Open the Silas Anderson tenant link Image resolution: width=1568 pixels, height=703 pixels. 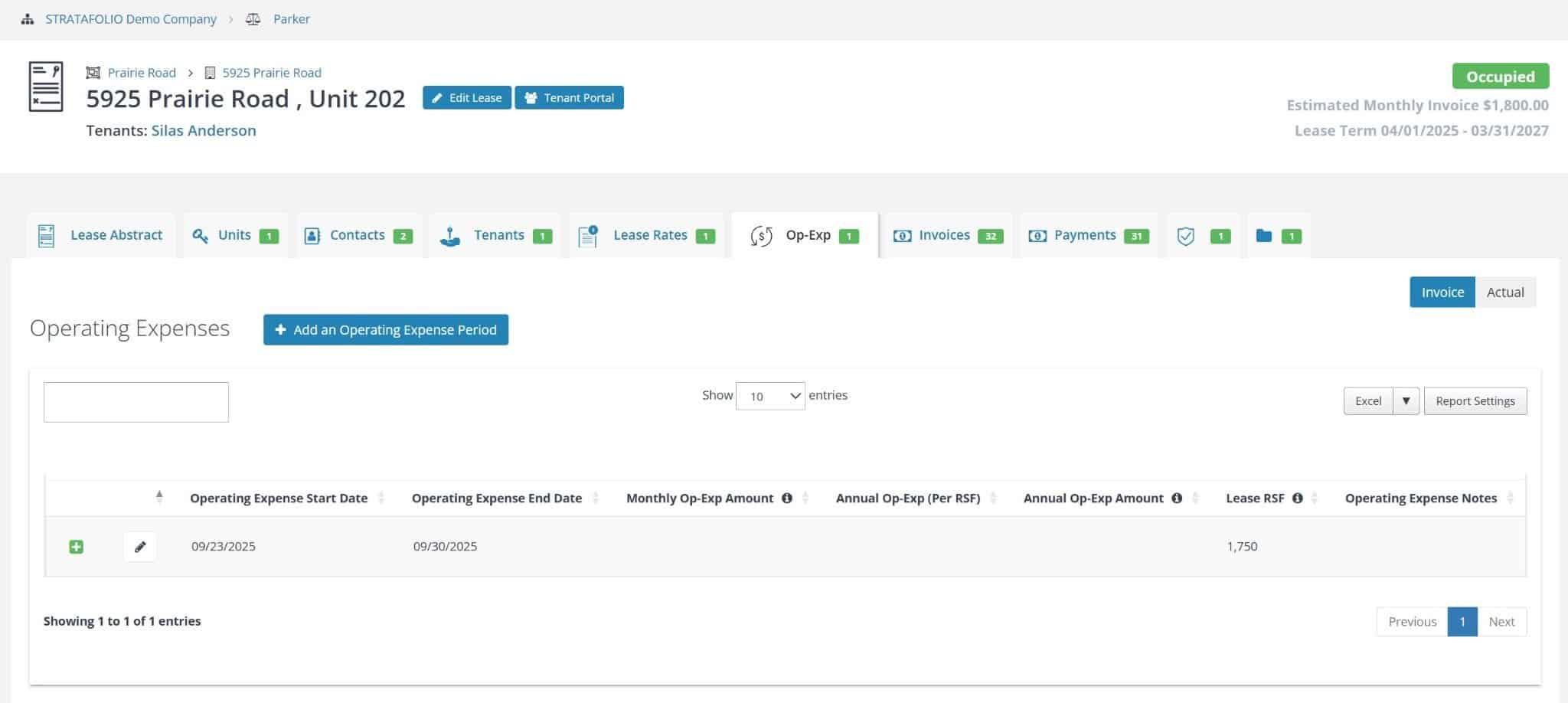coord(204,131)
